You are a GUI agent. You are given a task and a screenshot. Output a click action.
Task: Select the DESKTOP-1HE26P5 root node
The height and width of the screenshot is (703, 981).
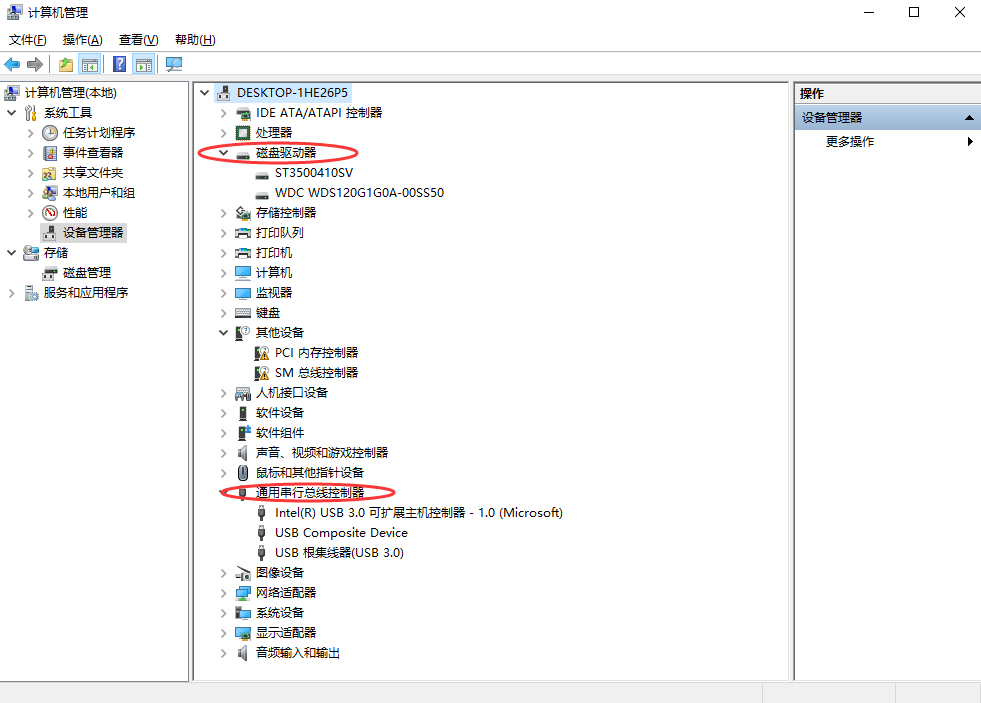(293, 93)
